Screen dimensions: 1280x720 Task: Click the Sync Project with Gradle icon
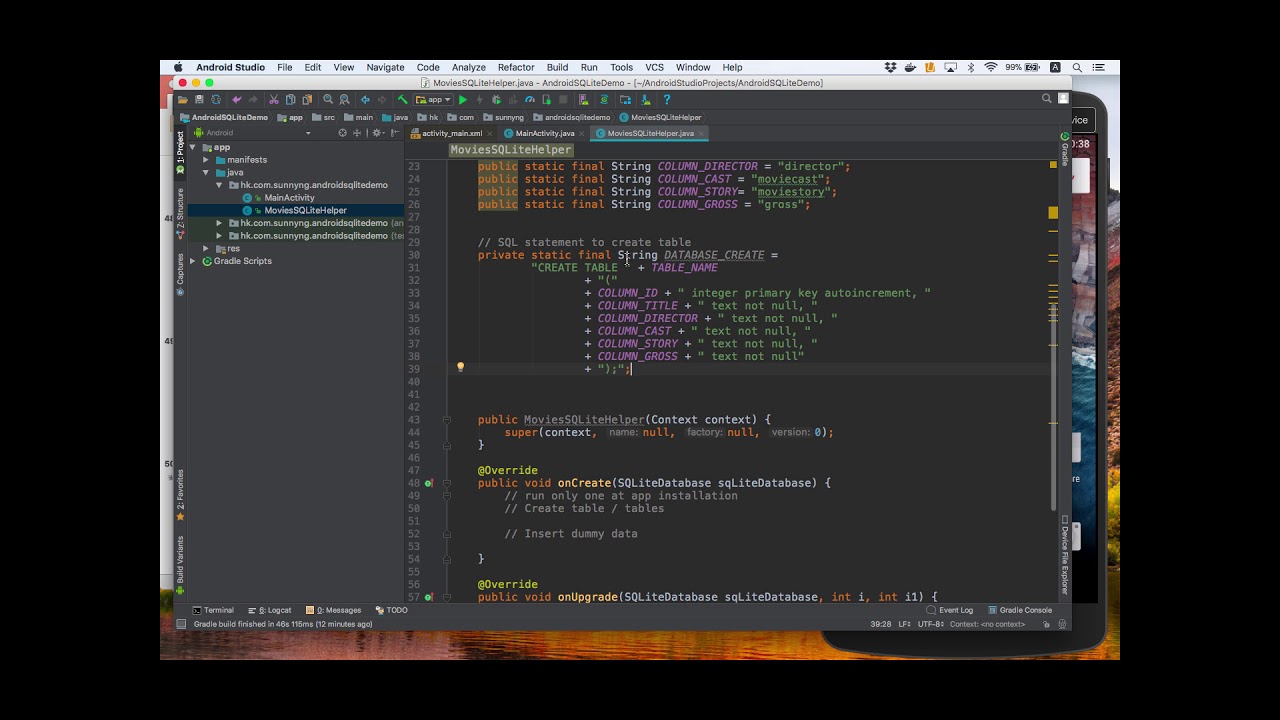point(604,100)
